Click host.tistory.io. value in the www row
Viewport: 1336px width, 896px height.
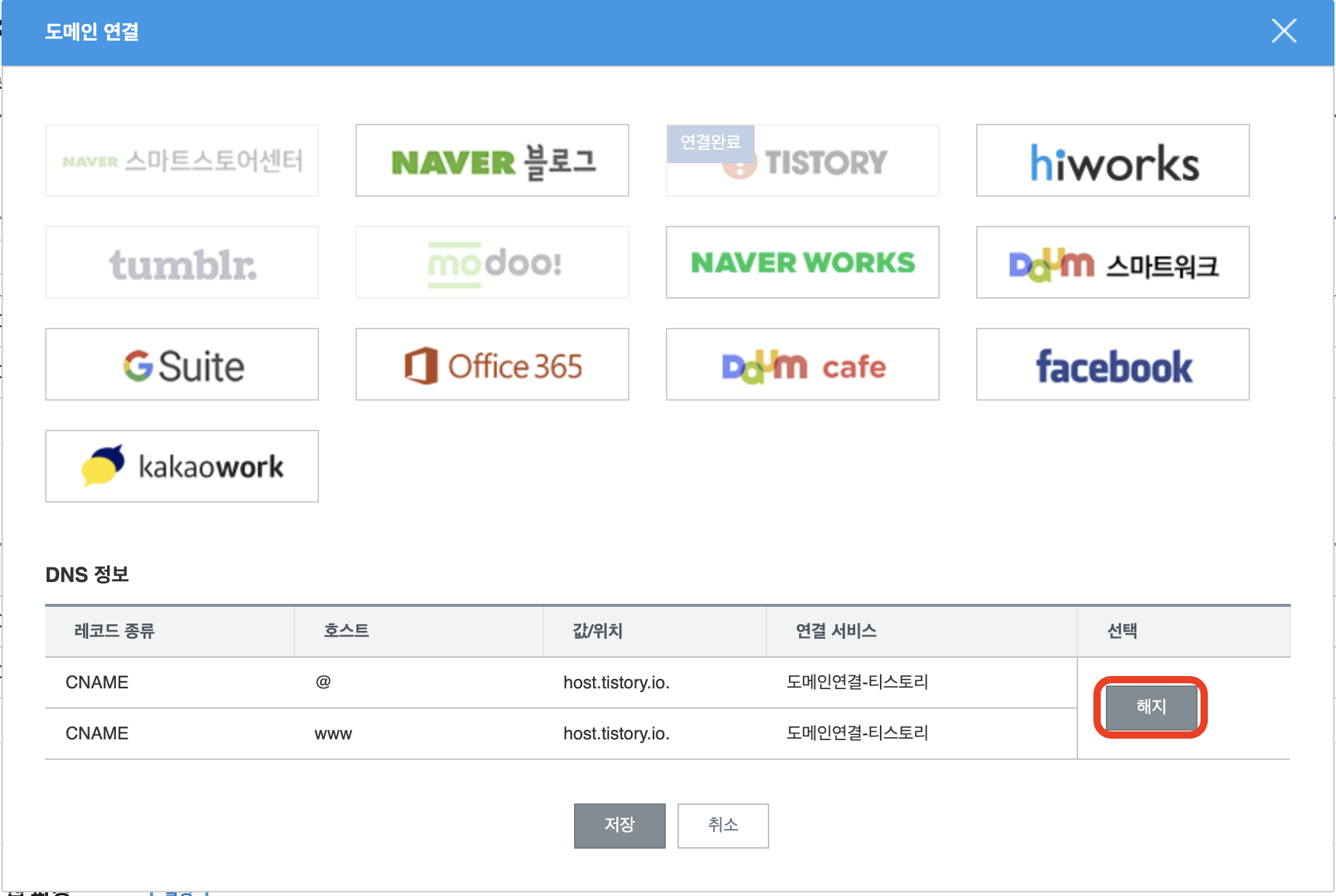pos(616,734)
